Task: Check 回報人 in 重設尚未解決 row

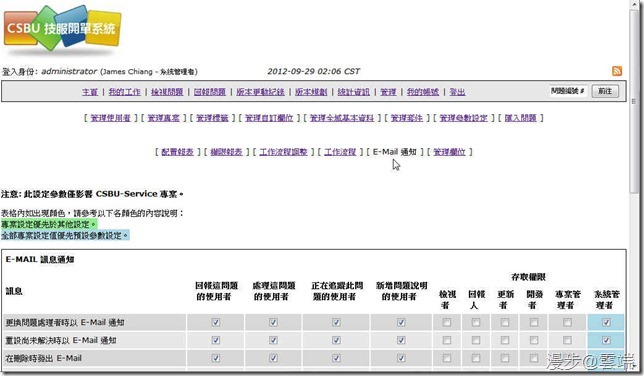Action: pyautogui.click(x=476, y=340)
